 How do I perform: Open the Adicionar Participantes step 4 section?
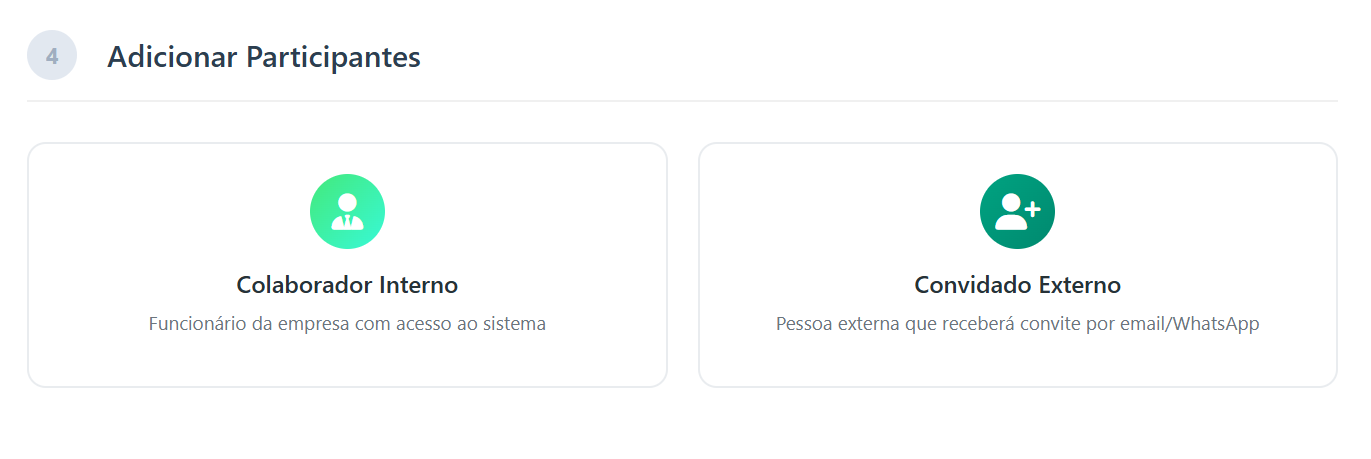point(263,57)
